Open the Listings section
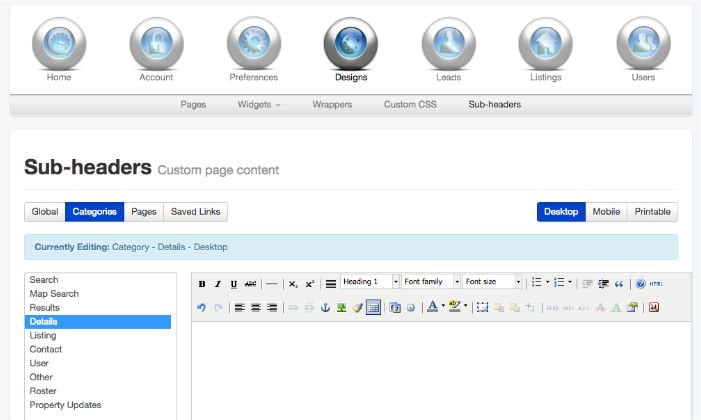The height and width of the screenshot is (420, 701). click(545, 49)
